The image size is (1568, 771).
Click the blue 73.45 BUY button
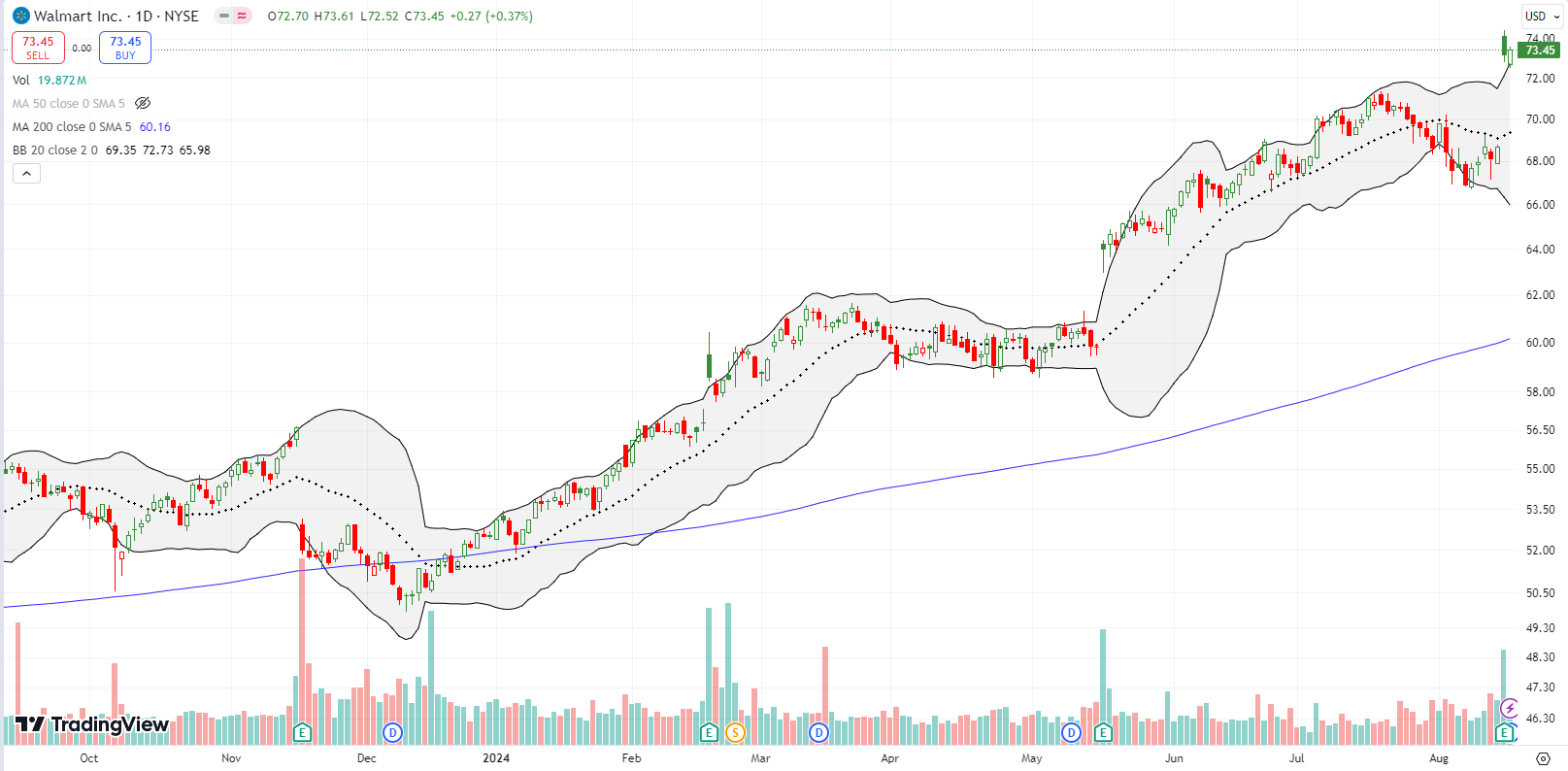click(x=125, y=48)
